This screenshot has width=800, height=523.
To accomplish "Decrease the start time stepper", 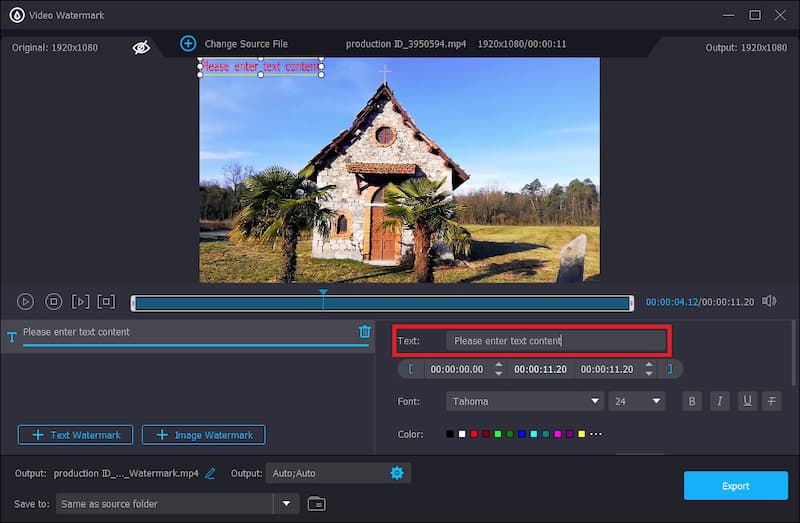I will coord(498,373).
